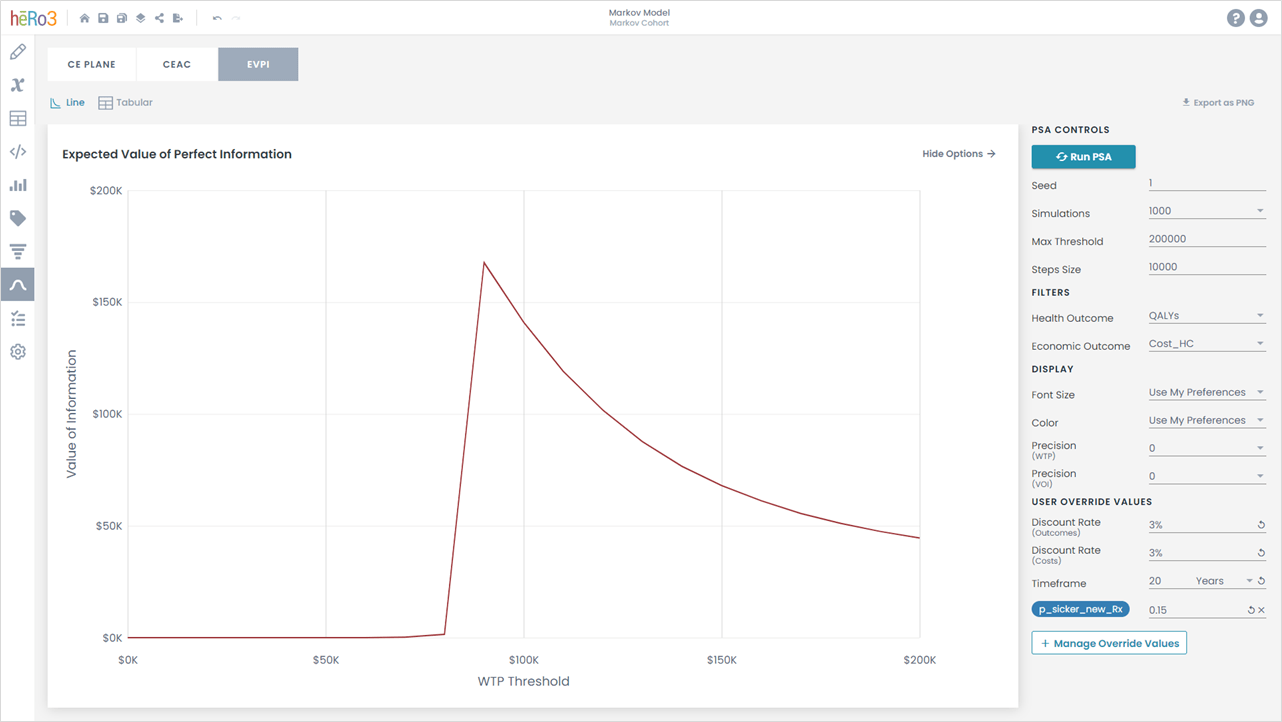Reset Discount Rate Outcomes override
The height and width of the screenshot is (722, 1282).
pyautogui.click(x=1261, y=525)
